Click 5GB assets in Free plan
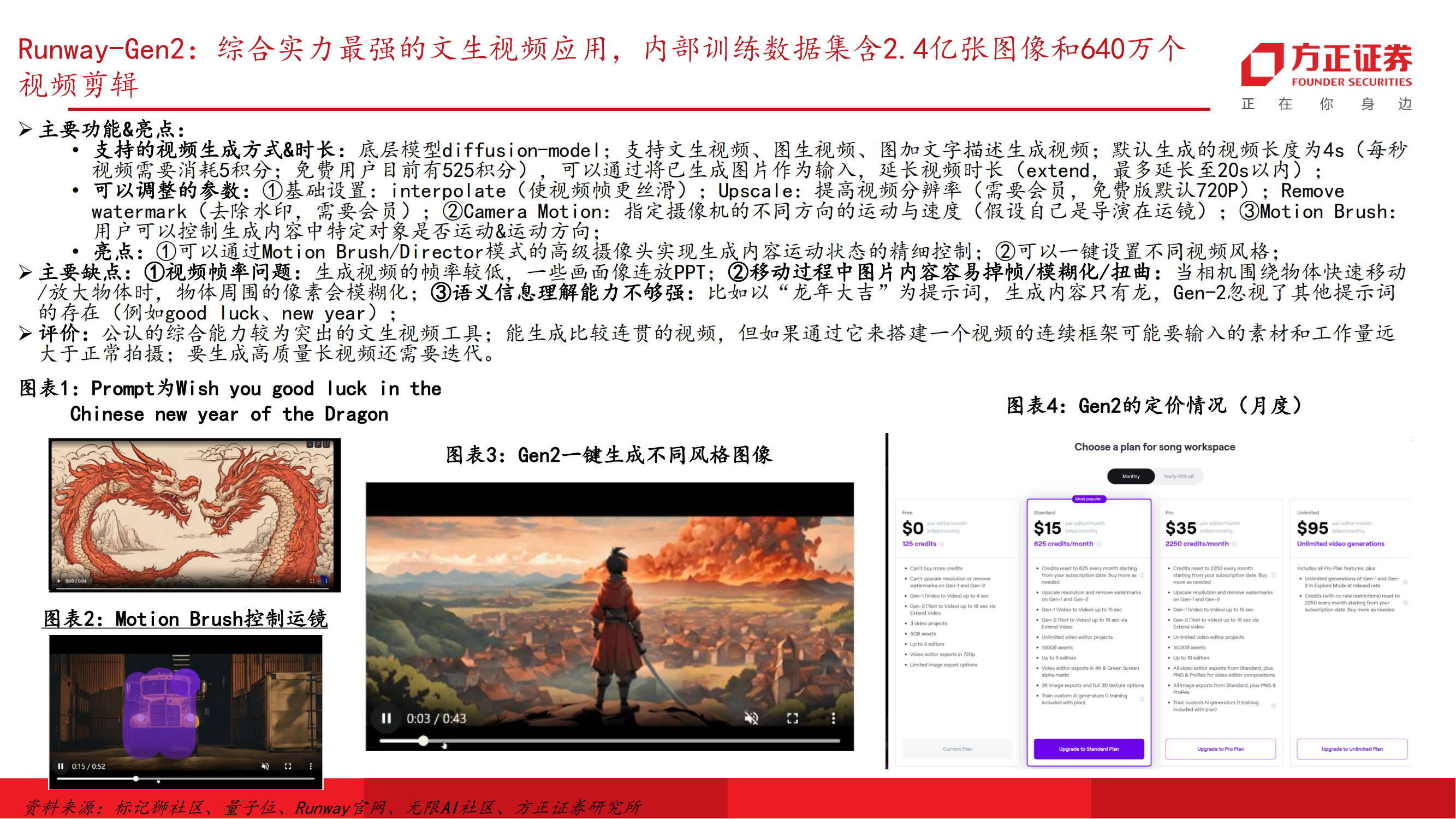 [x=923, y=634]
